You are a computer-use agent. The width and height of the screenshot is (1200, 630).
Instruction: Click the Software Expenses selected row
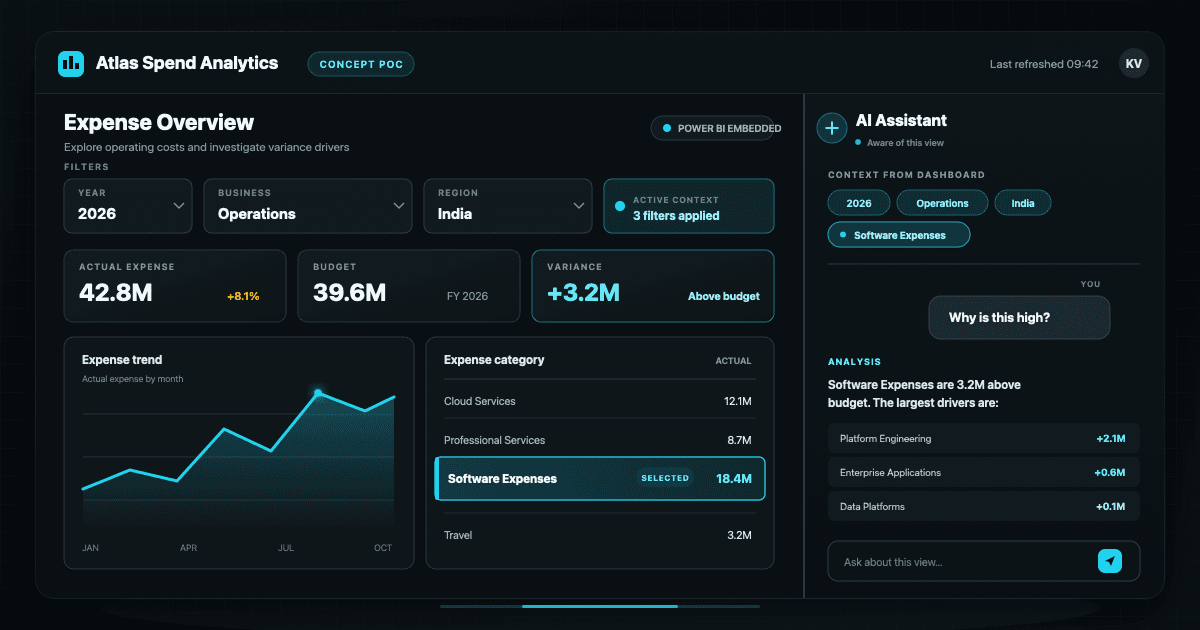pos(600,479)
